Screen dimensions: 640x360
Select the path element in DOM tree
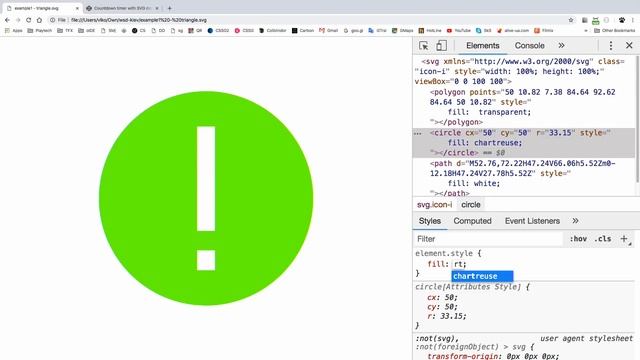(523, 178)
